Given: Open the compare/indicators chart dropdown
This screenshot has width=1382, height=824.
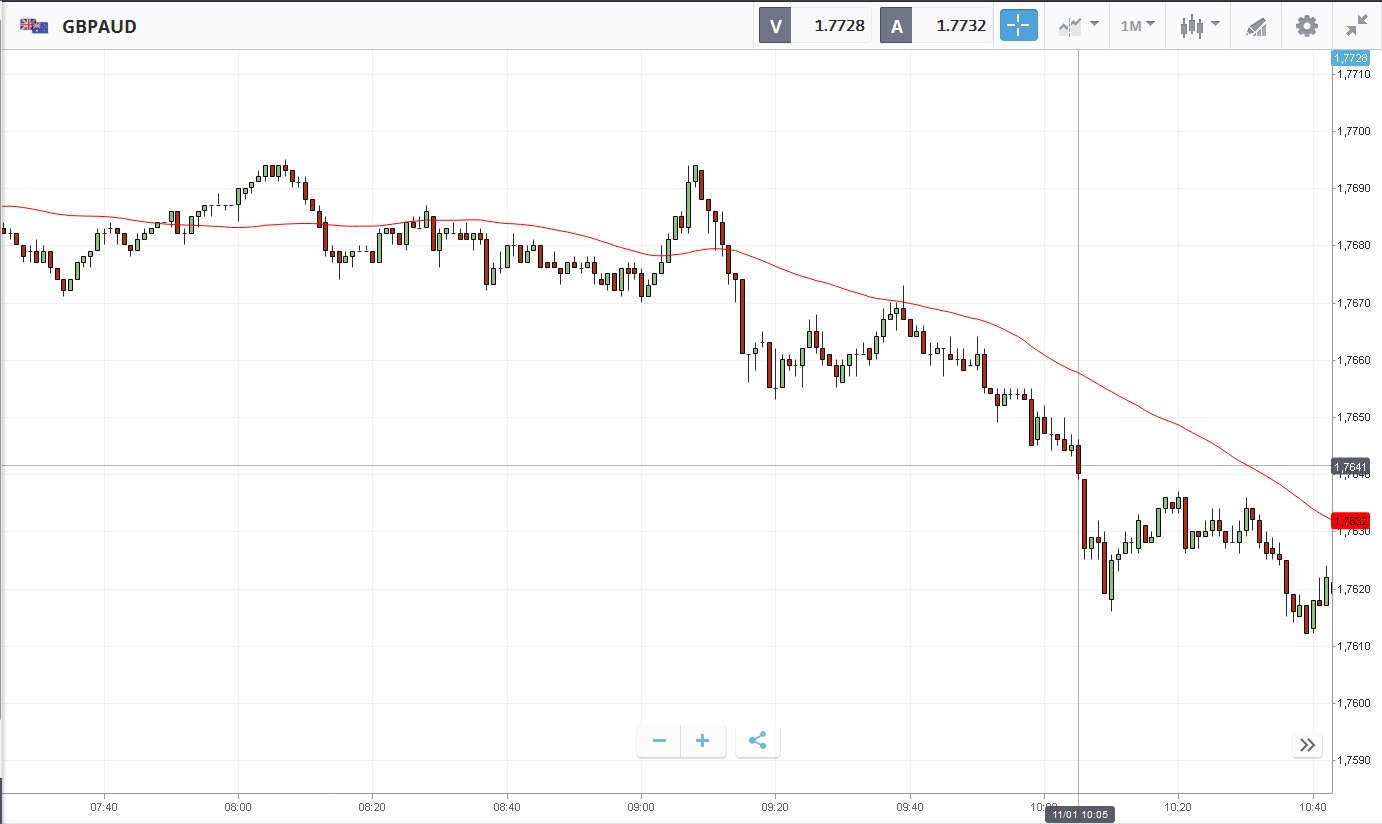Looking at the screenshot, I should 1078,26.
